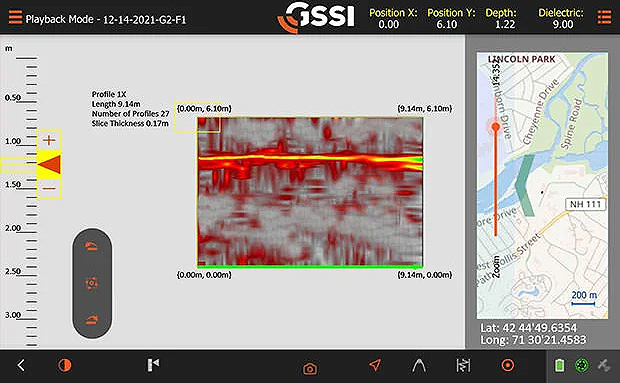Click the Playback Mode file title
The image size is (620, 383).
(x=106, y=19)
